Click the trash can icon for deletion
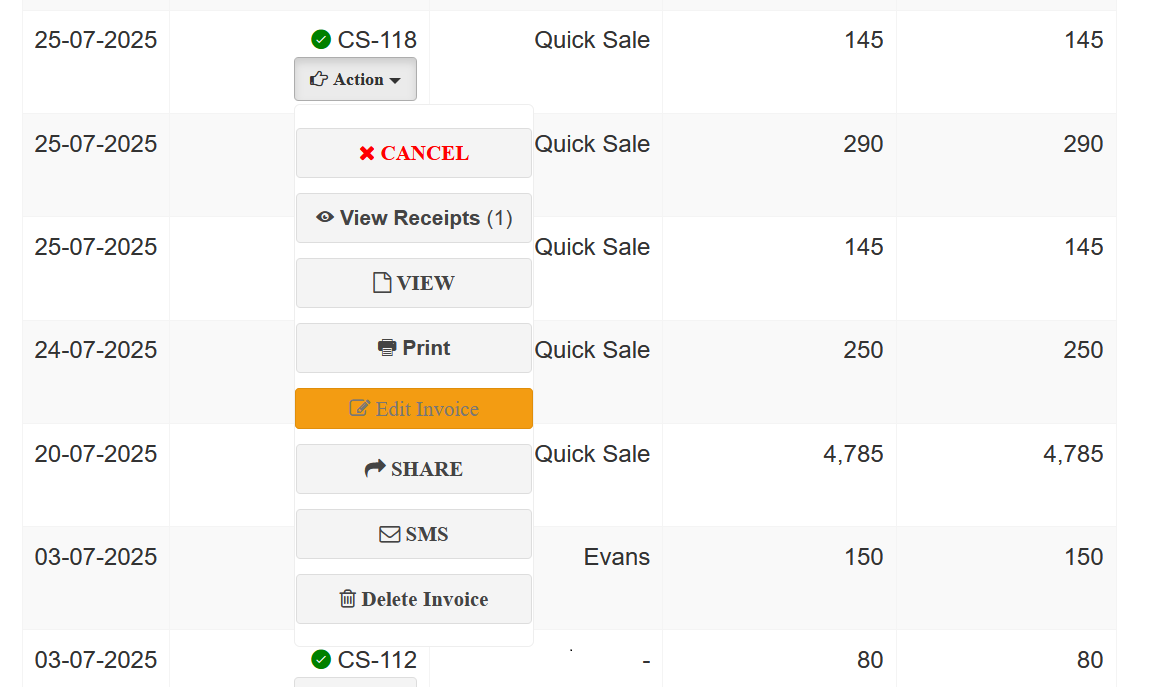 click(348, 599)
